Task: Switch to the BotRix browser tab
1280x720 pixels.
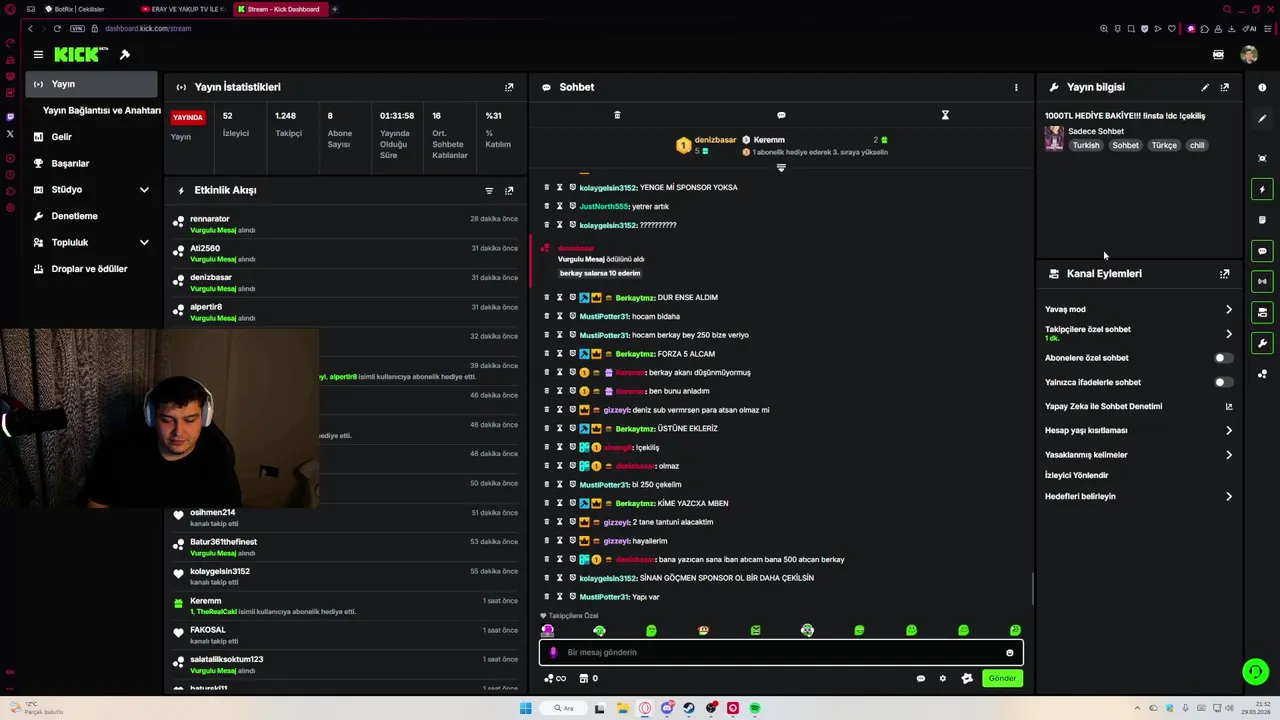Action: (x=80, y=9)
